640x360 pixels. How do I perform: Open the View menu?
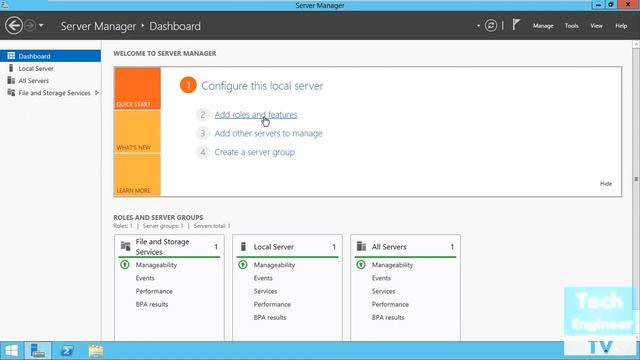pos(596,26)
